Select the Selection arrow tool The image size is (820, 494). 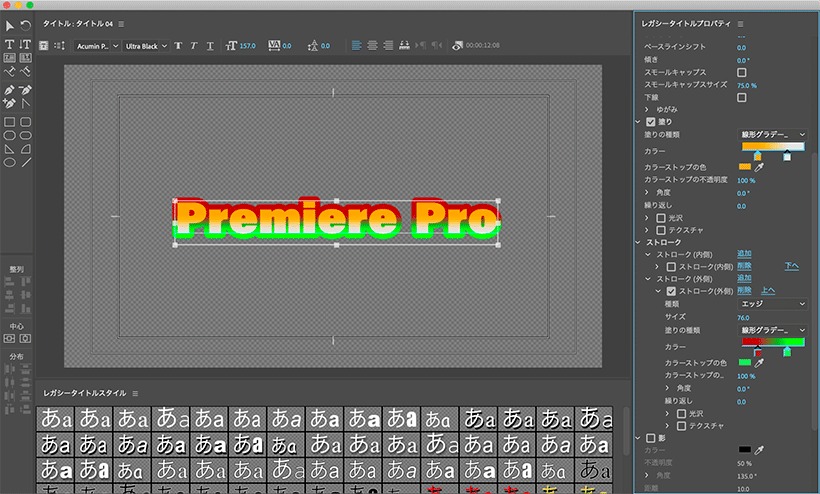tap(9, 26)
